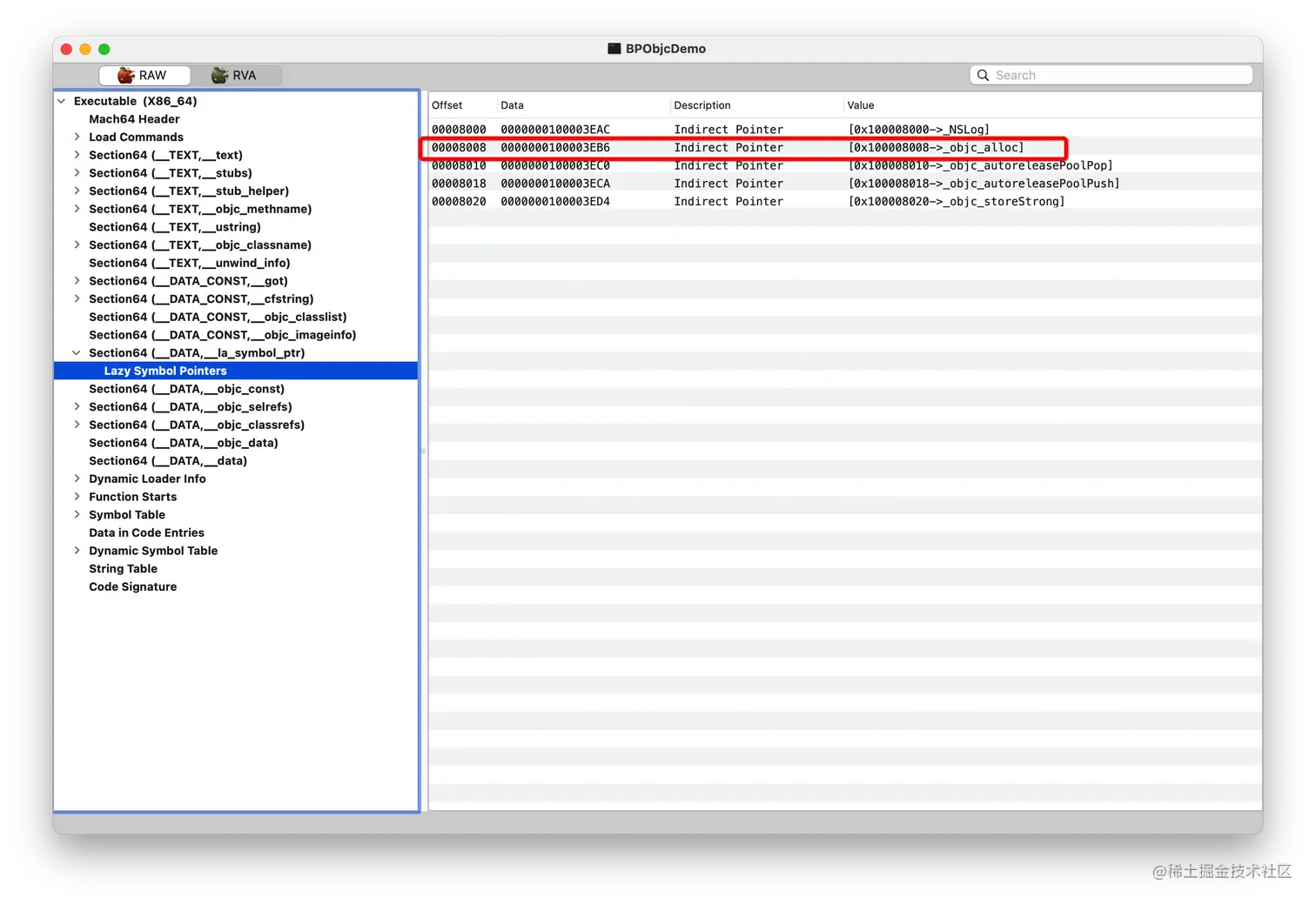Select Section64 (__DATA_CONST,__objc_classlist) item
Image resolution: width=1316 pixels, height=904 pixels.
click(218, 317)
